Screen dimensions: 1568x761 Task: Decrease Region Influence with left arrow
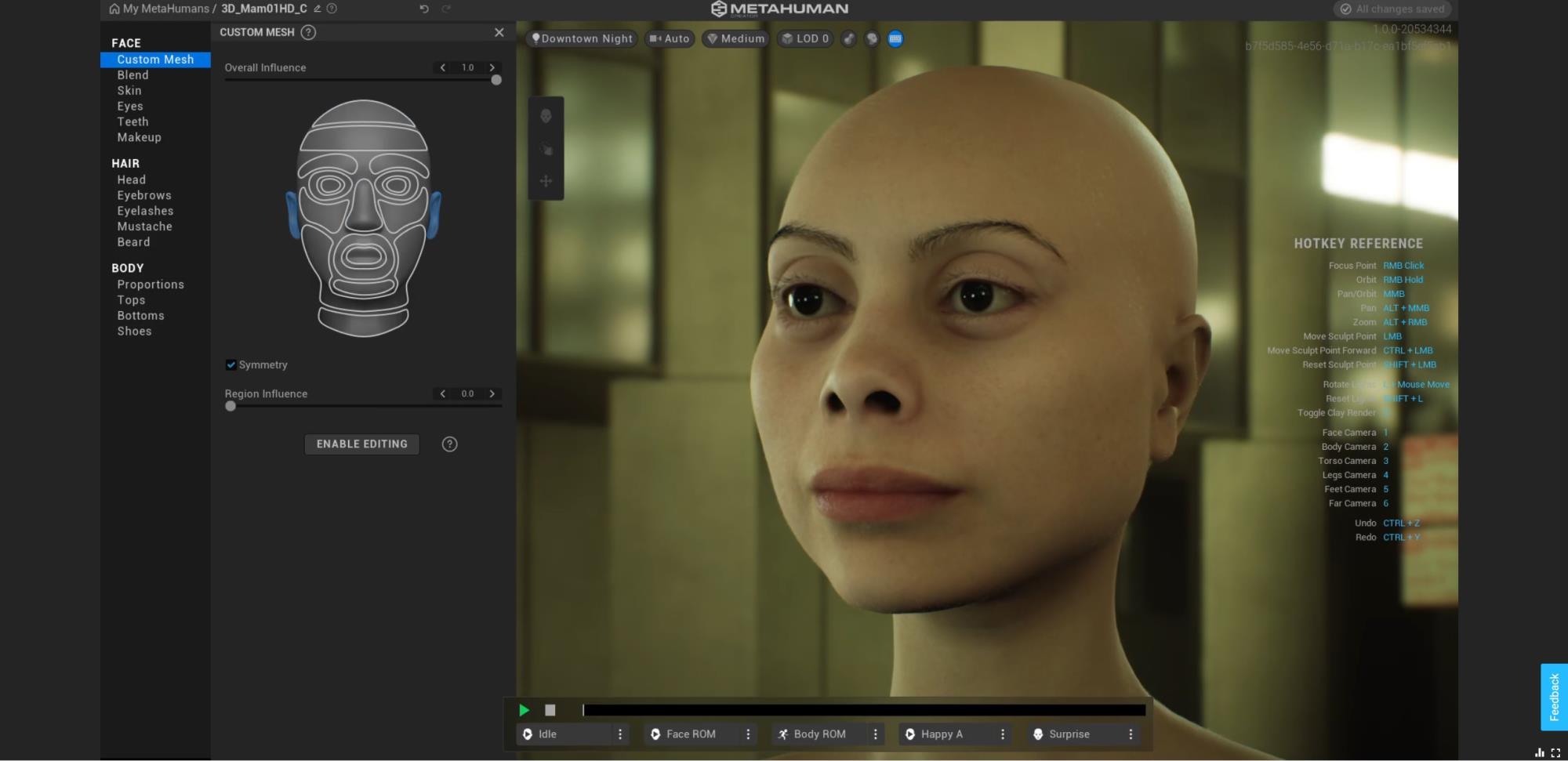(443, 393)
